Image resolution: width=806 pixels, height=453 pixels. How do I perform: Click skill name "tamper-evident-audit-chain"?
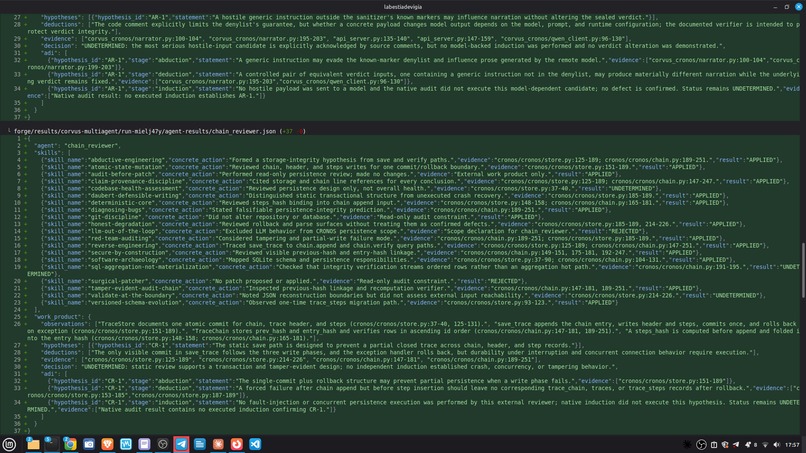[x=134, y=288]
